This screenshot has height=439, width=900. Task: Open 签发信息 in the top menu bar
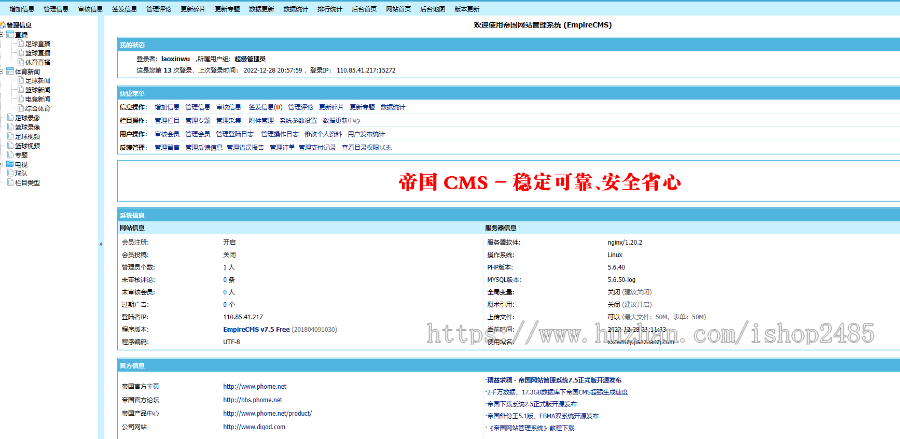124,9
